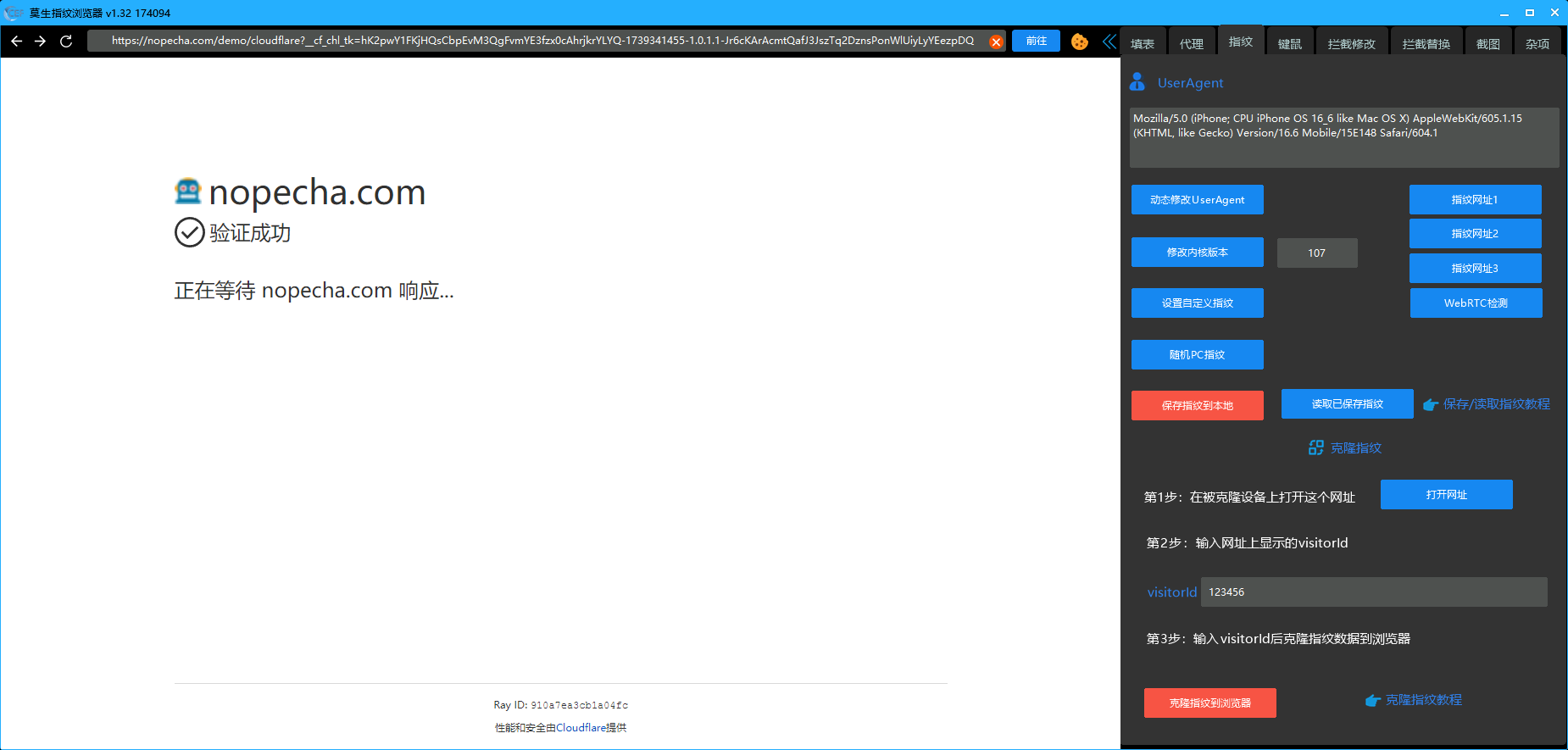Open 指纹网址2
This screenshot has height=750, width=1568.
point(1475,234)
